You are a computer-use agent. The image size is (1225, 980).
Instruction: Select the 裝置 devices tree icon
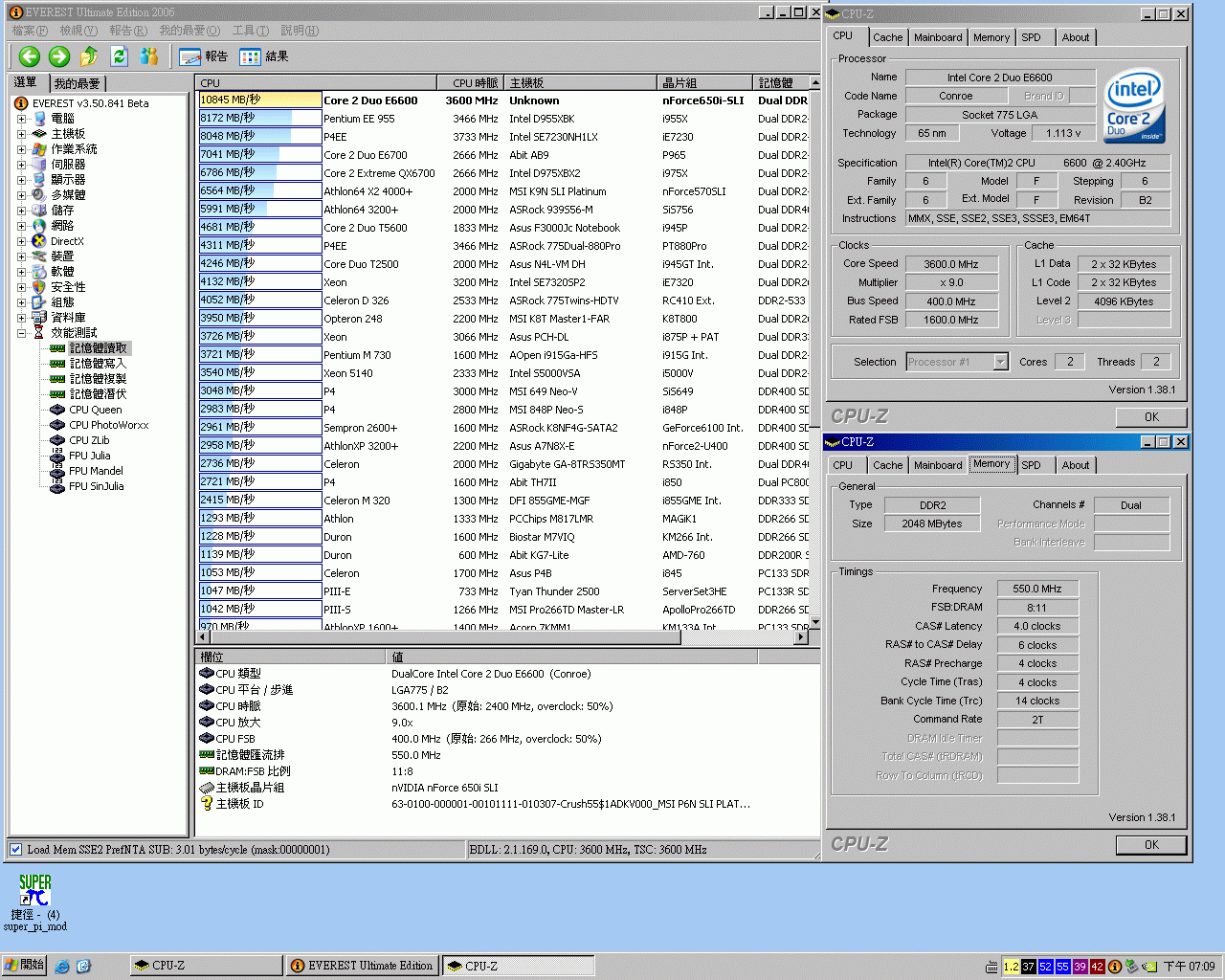(39, 256)
